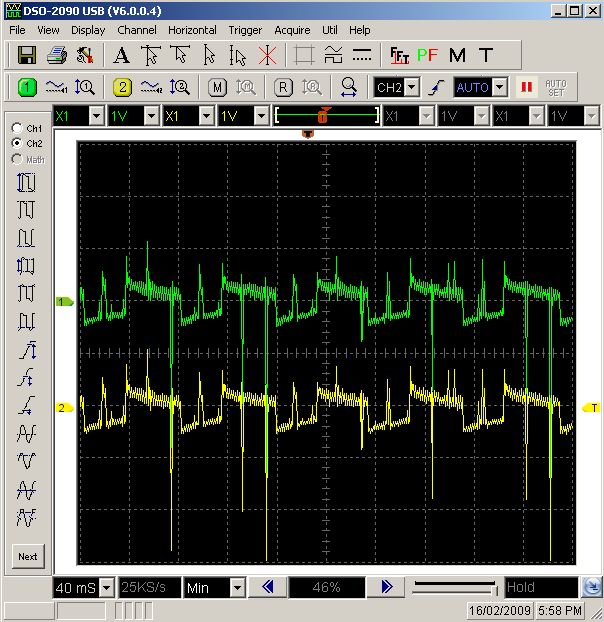Screen dimensions: 604x622
Task: Click the T toolbar icon
Action: point(485,55)
